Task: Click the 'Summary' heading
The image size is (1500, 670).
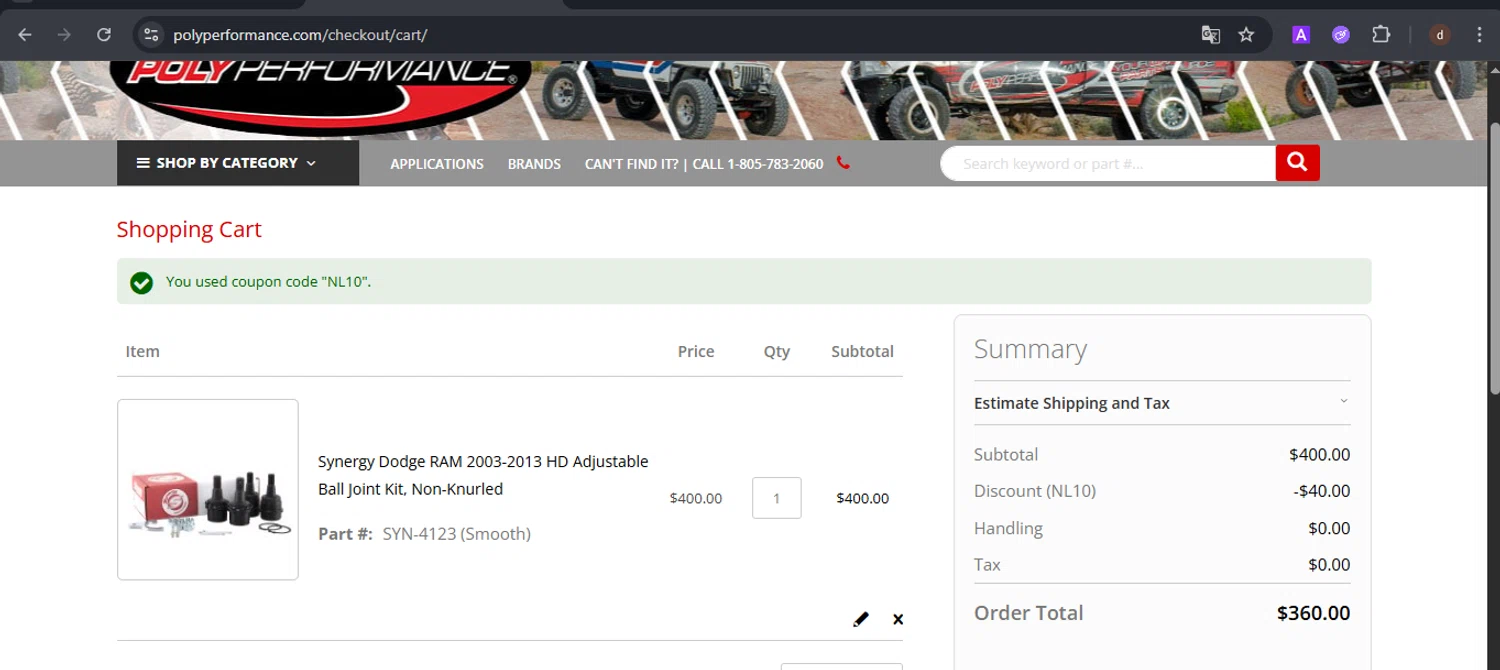Action: [x=1030, y=349]
